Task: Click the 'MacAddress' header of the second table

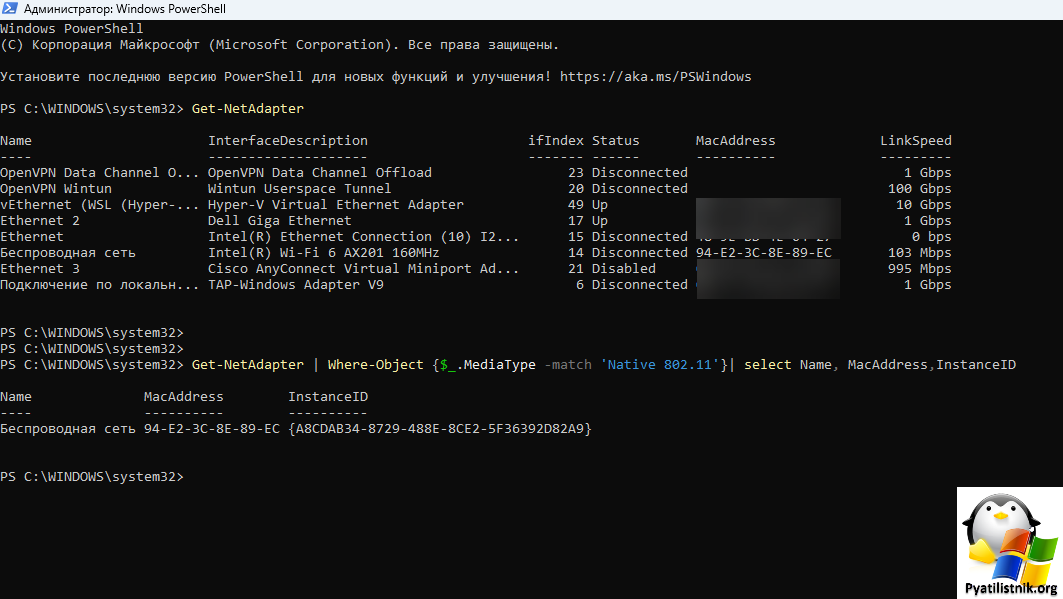Action: (184, 397)
